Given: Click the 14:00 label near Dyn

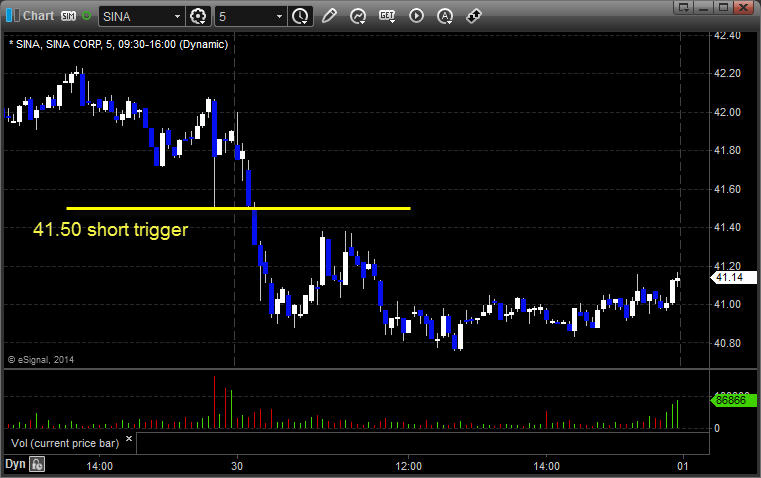Looking at the screenshot, I should [99, 466].
